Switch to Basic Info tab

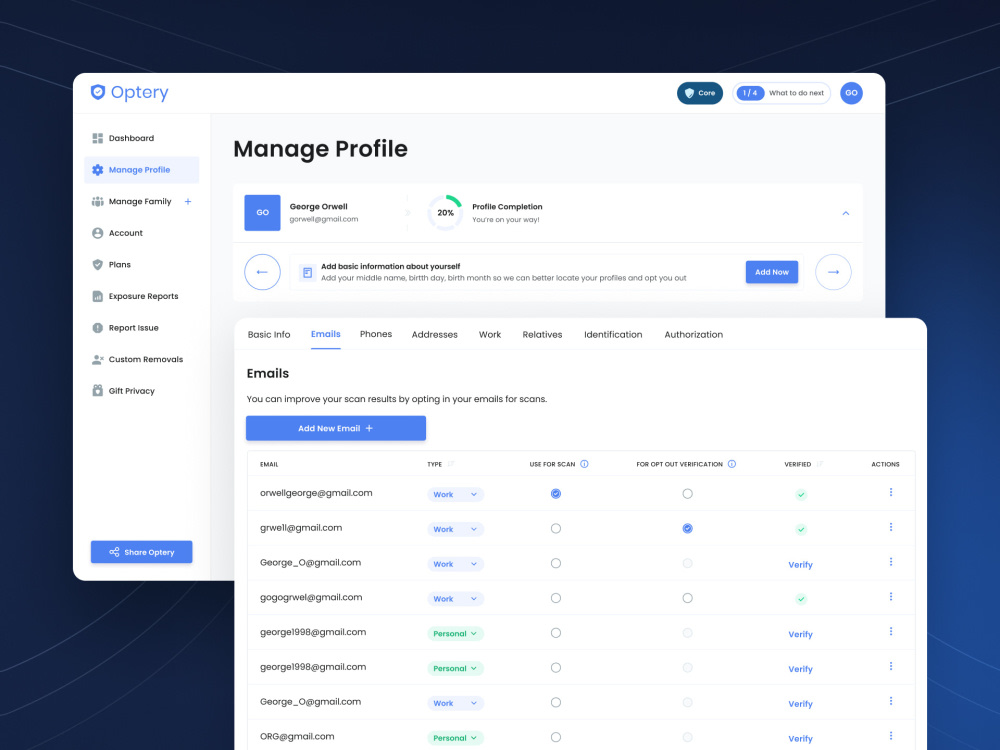[x=269, y=335]
